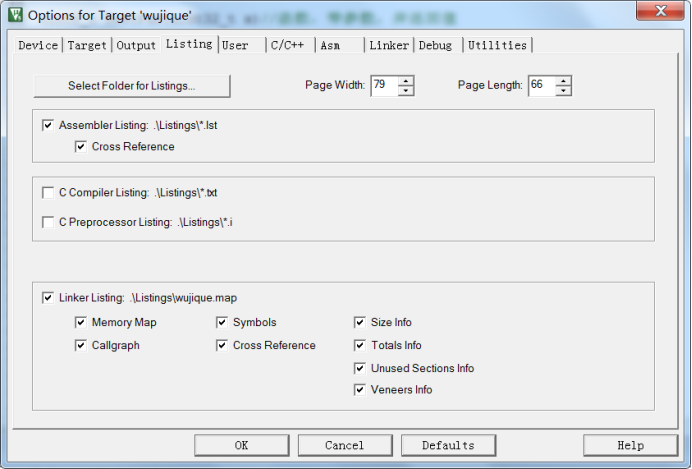Go to the Utilities tab
Screen dimensions: 692x469
click(497, 45)
